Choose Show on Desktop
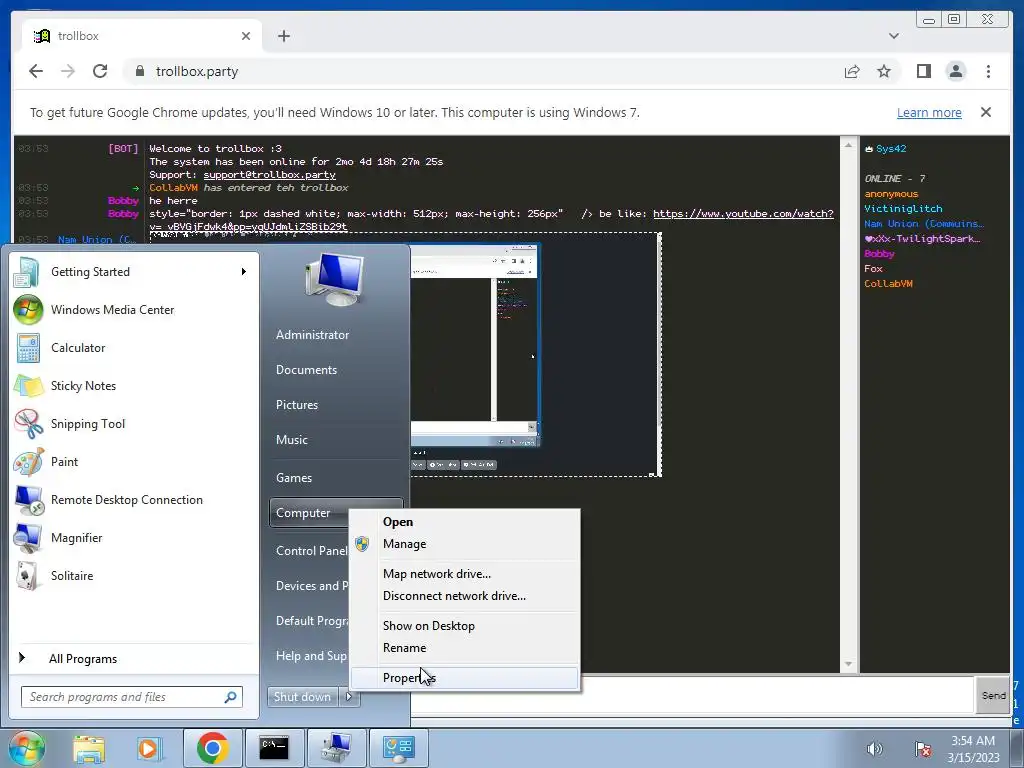Image resolution: width=1024 pixels, height=768 pixels. (x=465, y=626)
